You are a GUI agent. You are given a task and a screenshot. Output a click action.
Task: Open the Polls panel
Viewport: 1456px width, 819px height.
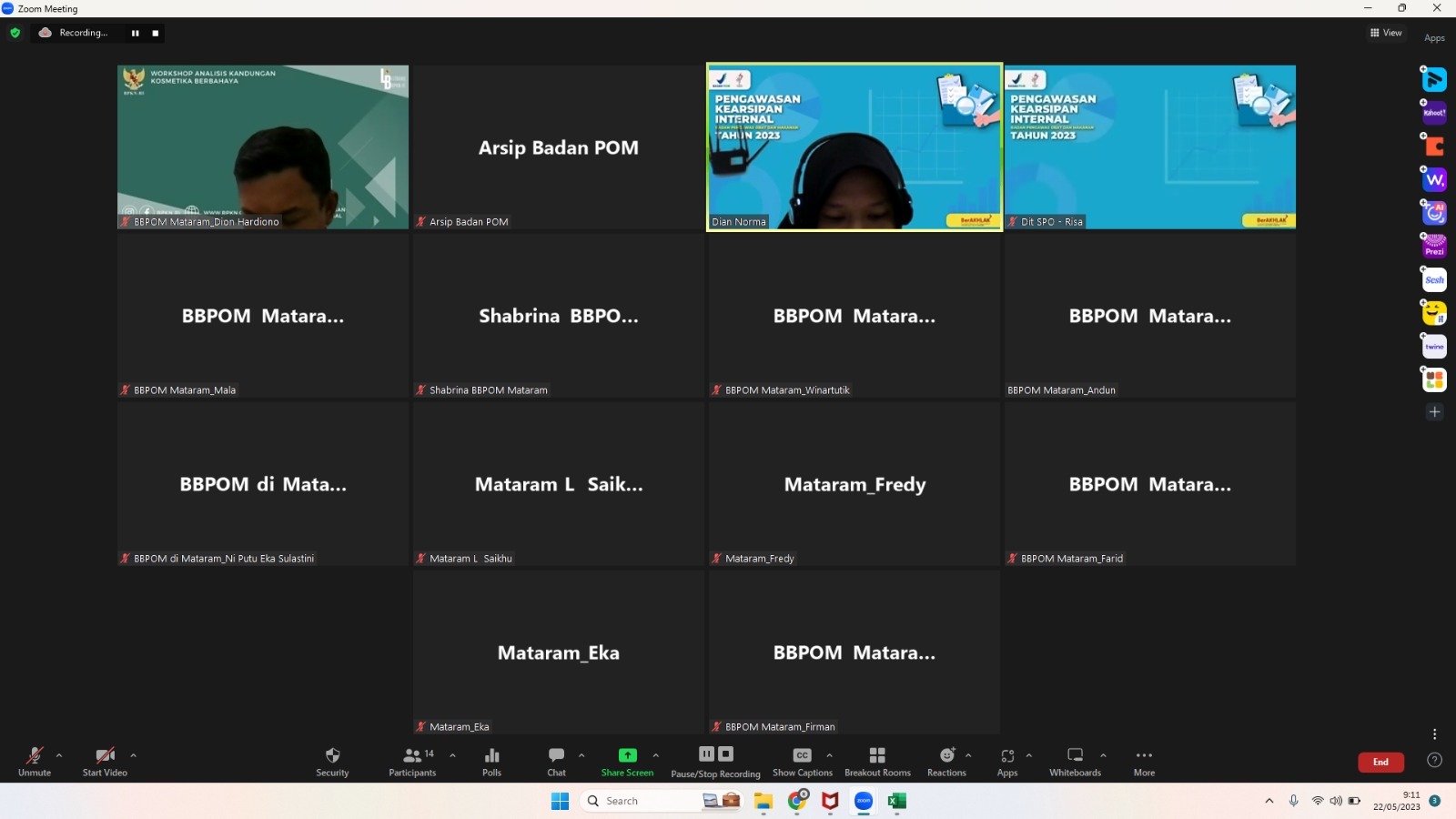coord(491,761)
